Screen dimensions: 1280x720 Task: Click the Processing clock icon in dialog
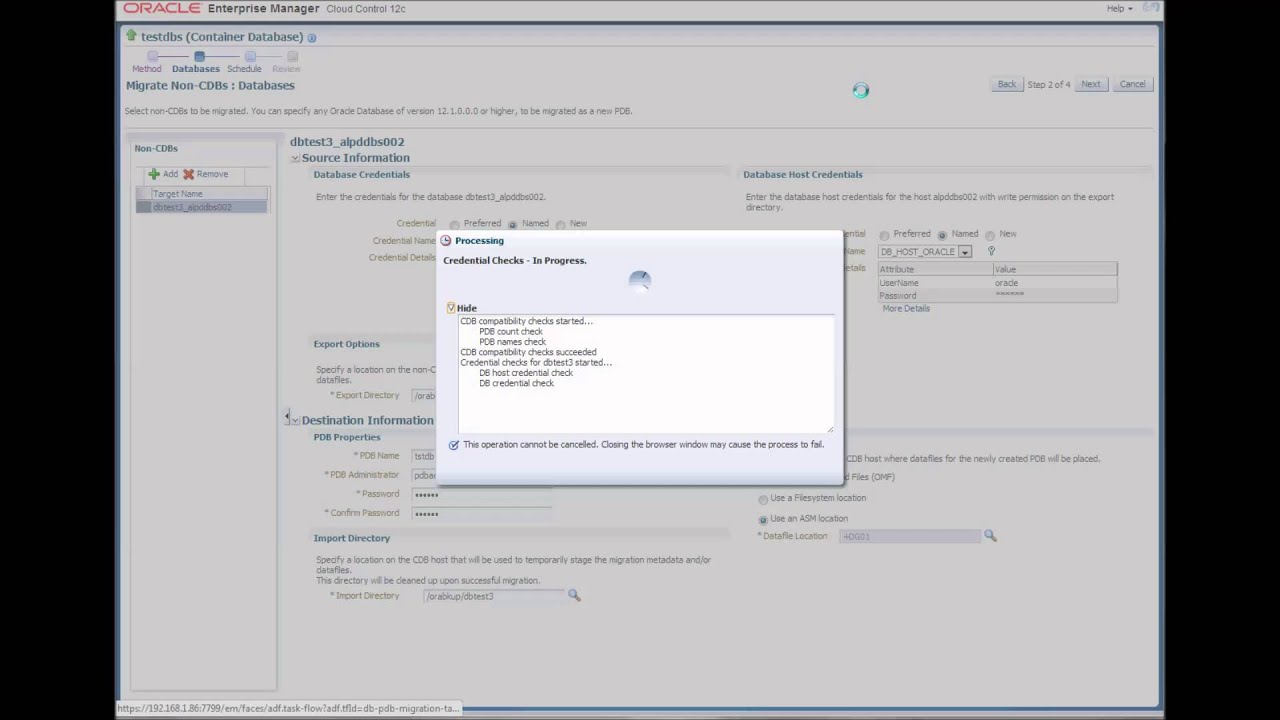(446, 241)
